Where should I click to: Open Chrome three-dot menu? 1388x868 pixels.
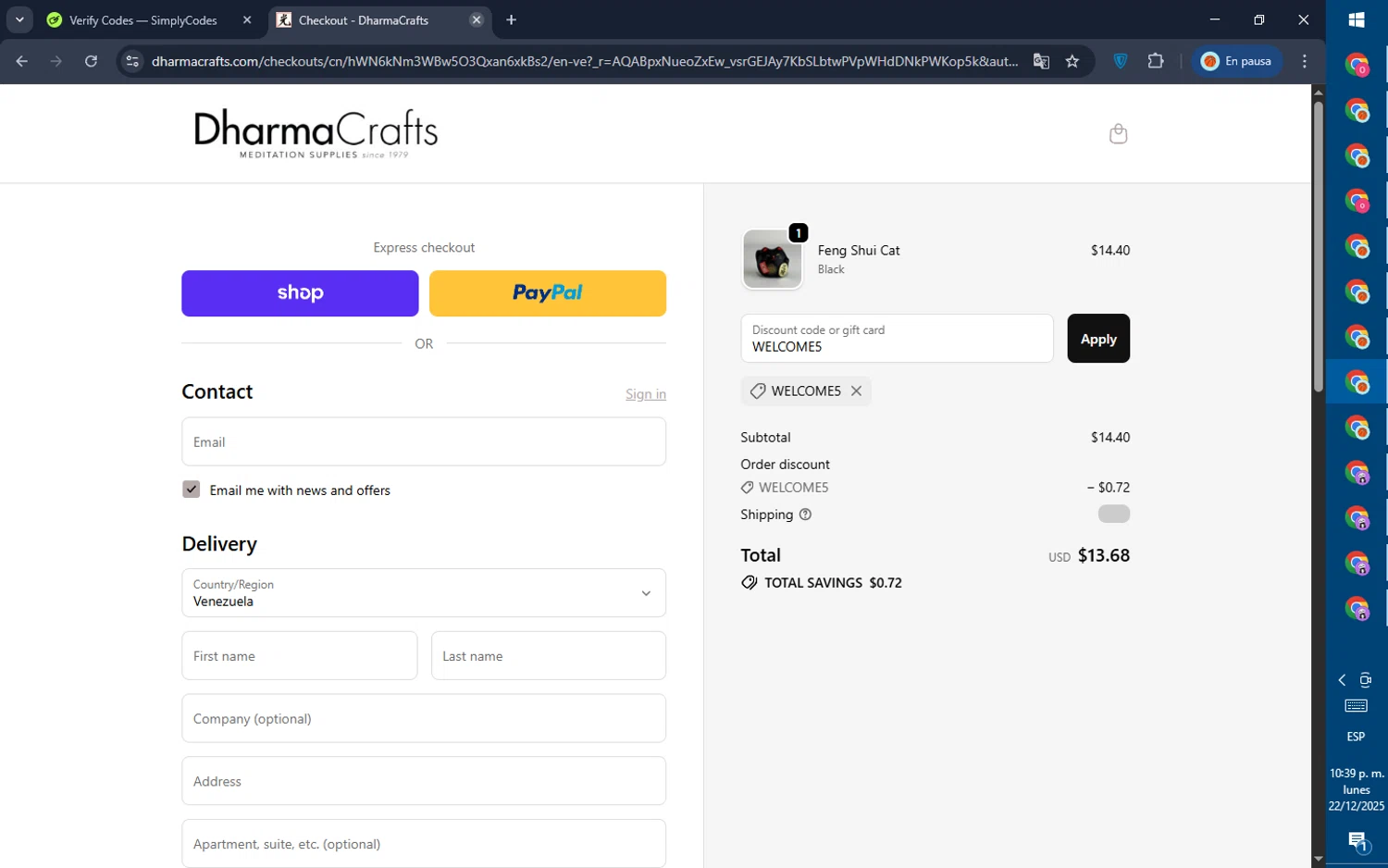point(1305,61)
